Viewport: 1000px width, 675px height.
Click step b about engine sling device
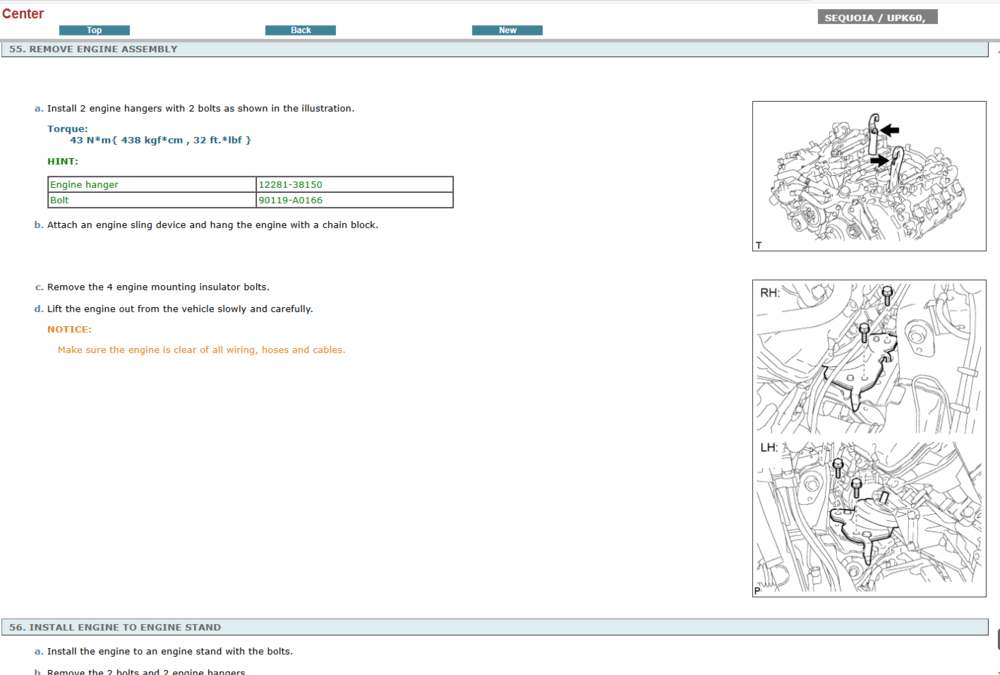[212, 225]
